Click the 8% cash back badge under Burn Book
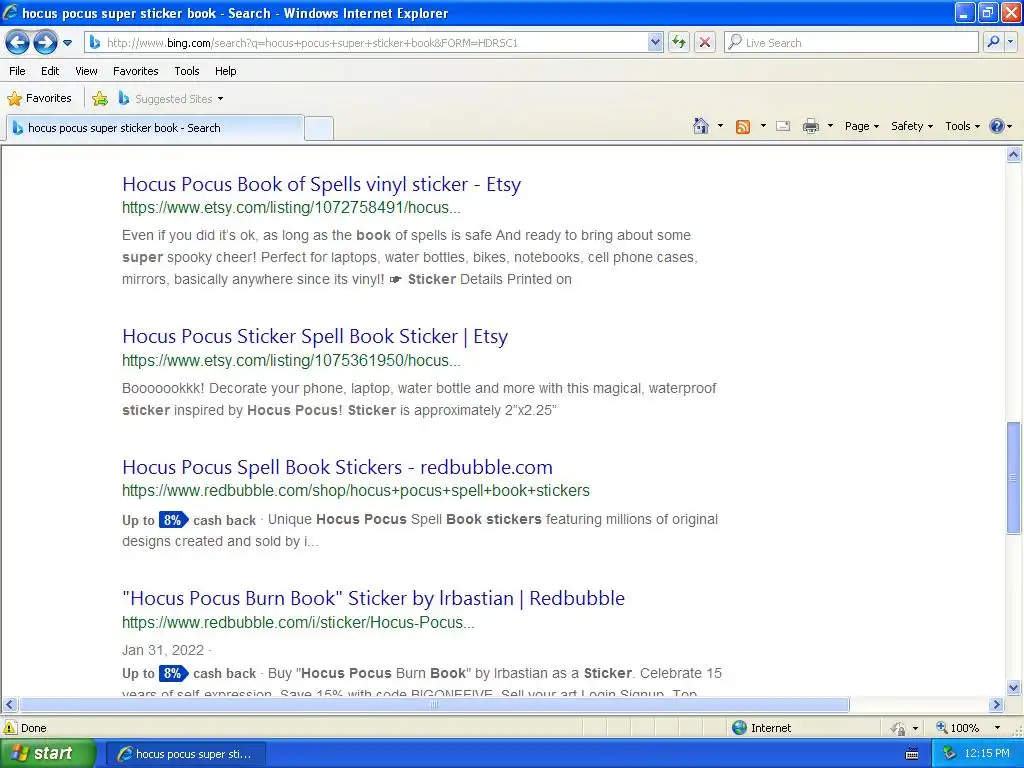 coord(173,673)
